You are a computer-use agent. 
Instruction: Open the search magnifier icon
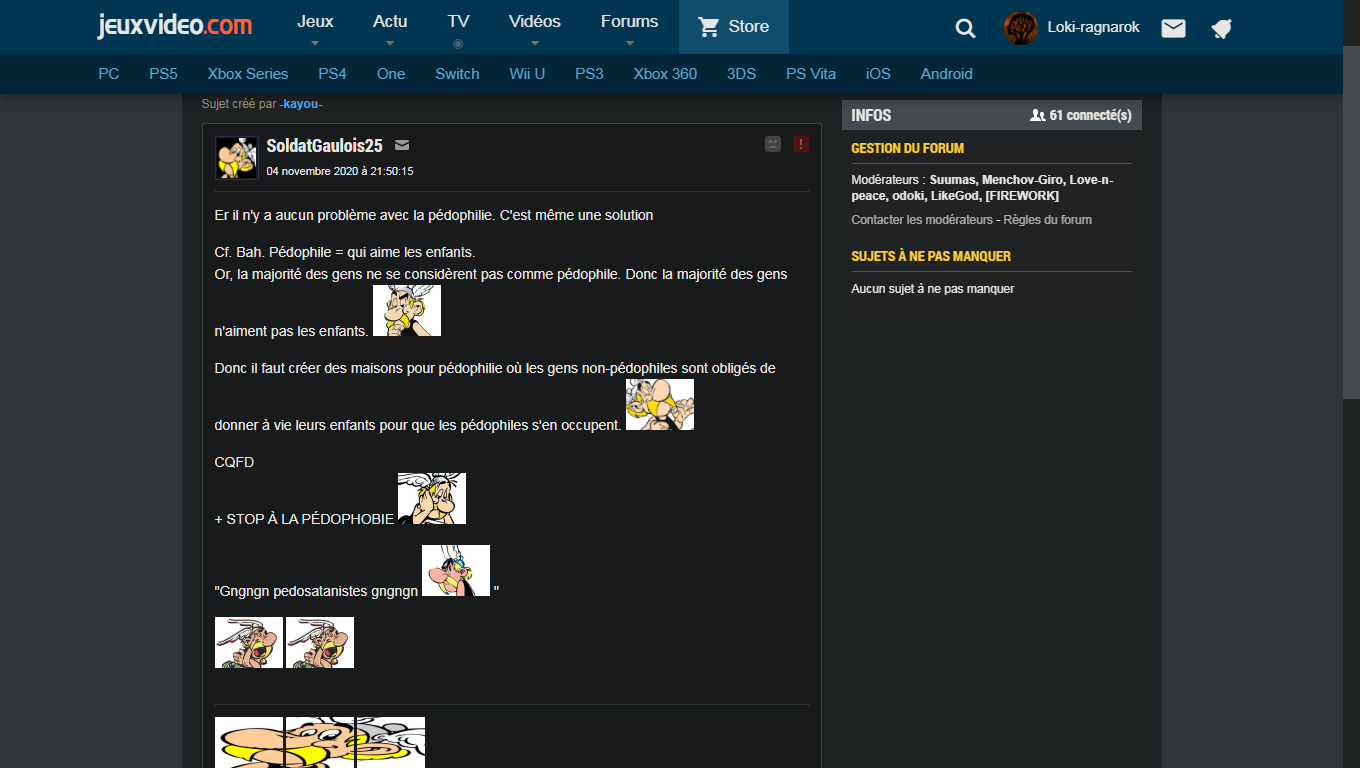coord(965,28)
